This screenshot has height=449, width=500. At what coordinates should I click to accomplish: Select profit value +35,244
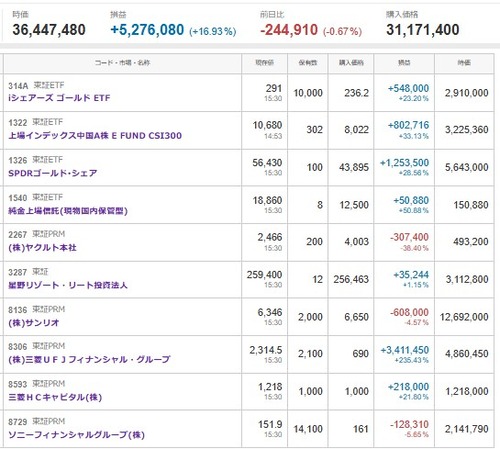tap(411, 275)
